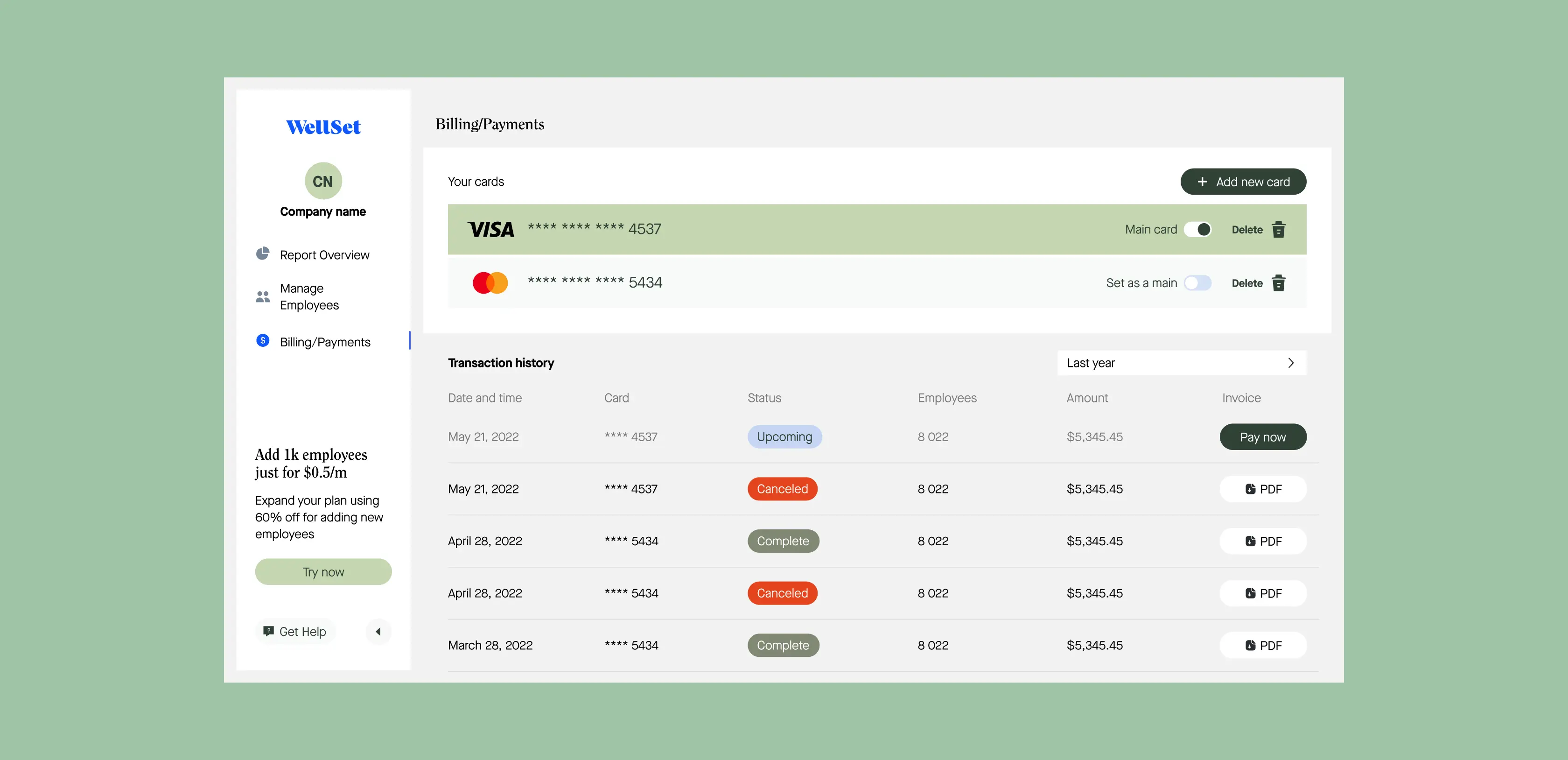Enable the Set as a main toggle

(x=1197, y=283)
